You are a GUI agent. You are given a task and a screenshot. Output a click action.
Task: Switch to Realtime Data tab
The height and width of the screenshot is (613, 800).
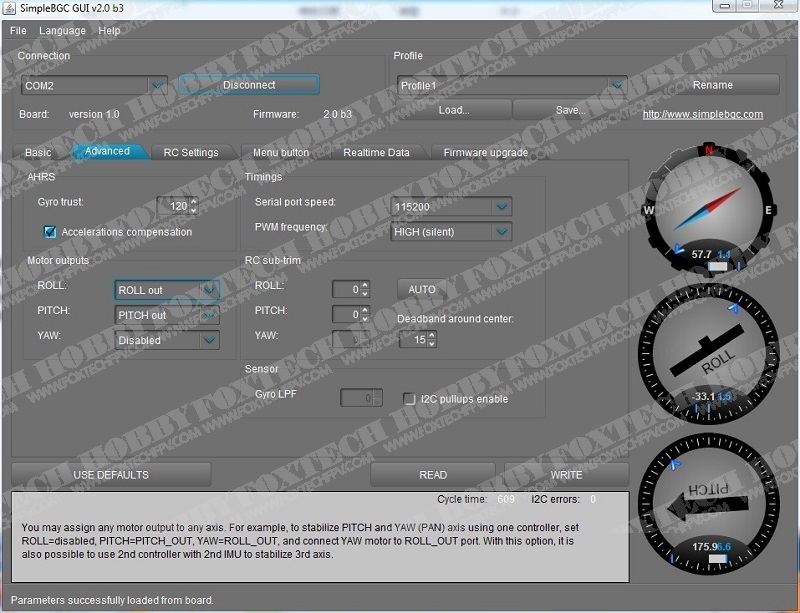tap(377, 152)
